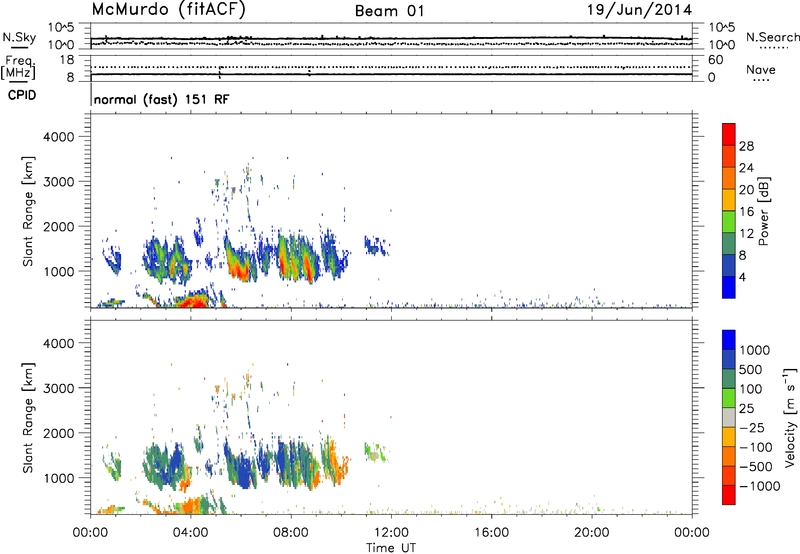This screenshot has height=554, width=800.
Task: Click the 'Power [dB]' color bar label
Action: tap(763, 211)
